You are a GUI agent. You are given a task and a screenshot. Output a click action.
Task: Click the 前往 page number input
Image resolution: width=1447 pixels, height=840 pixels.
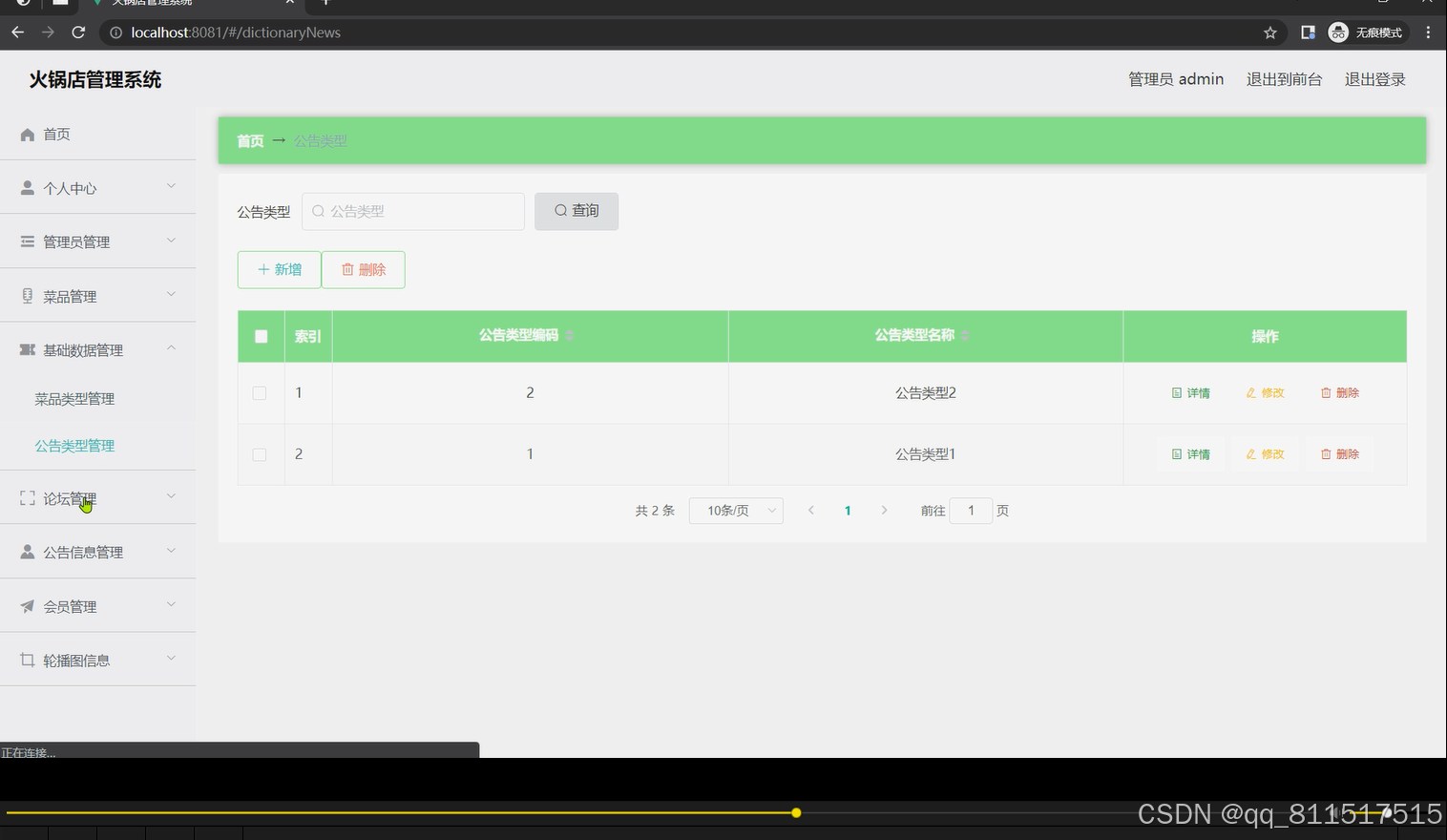(971, 511)
